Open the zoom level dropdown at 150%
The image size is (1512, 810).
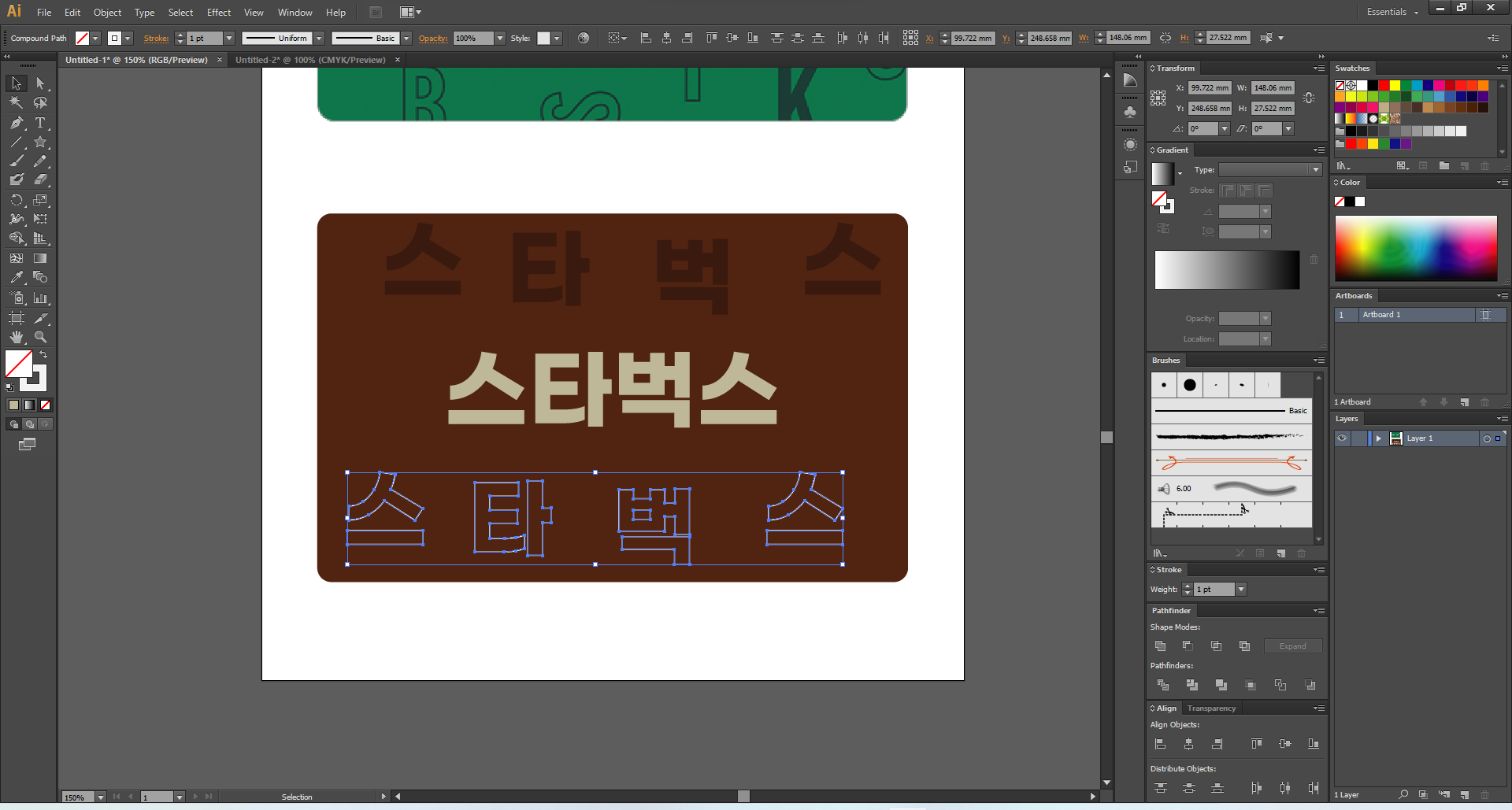100,797
